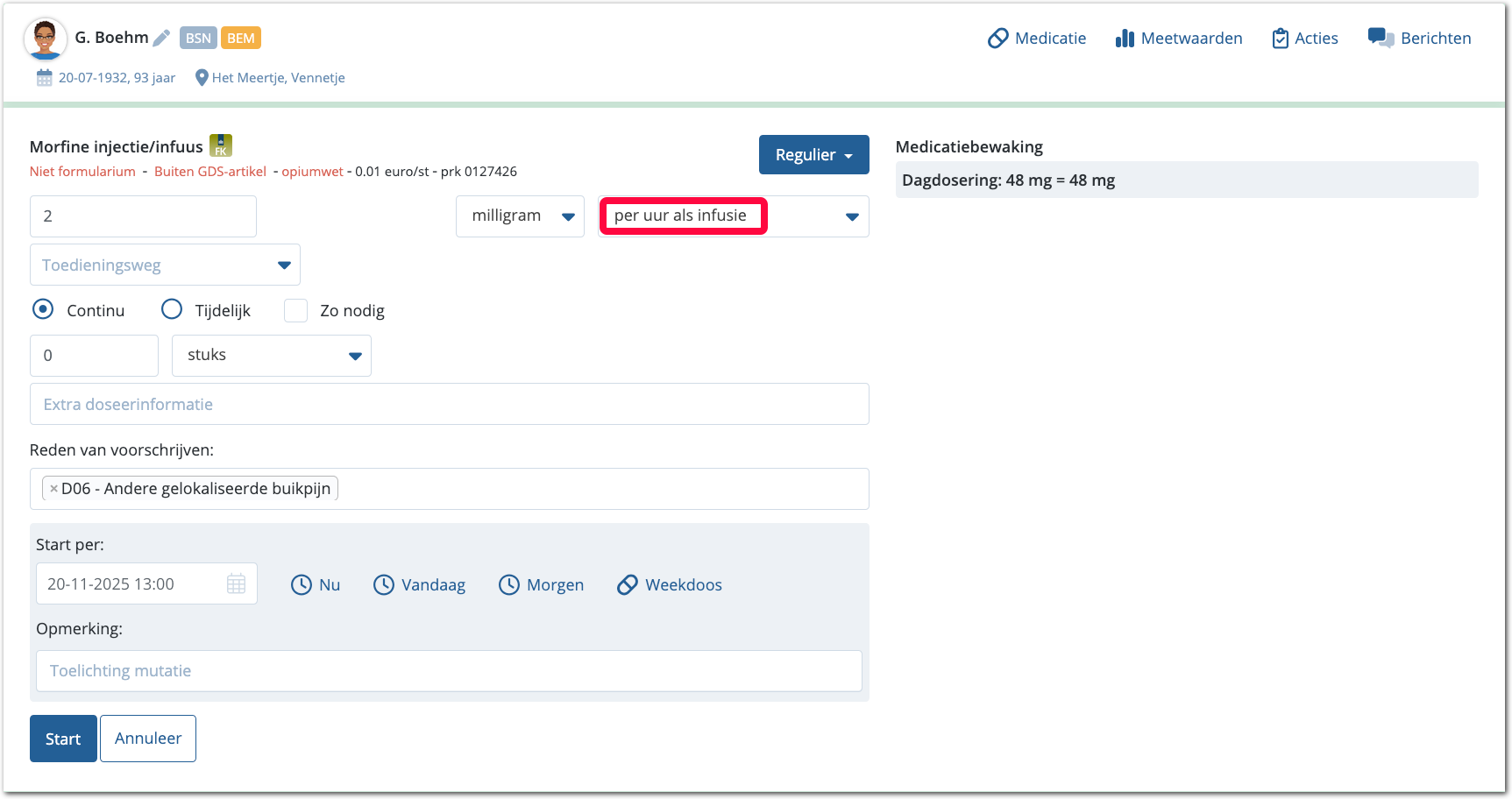Select the Tijdelijk radio button
The image size is (1512, 799).
pos(172,310)
